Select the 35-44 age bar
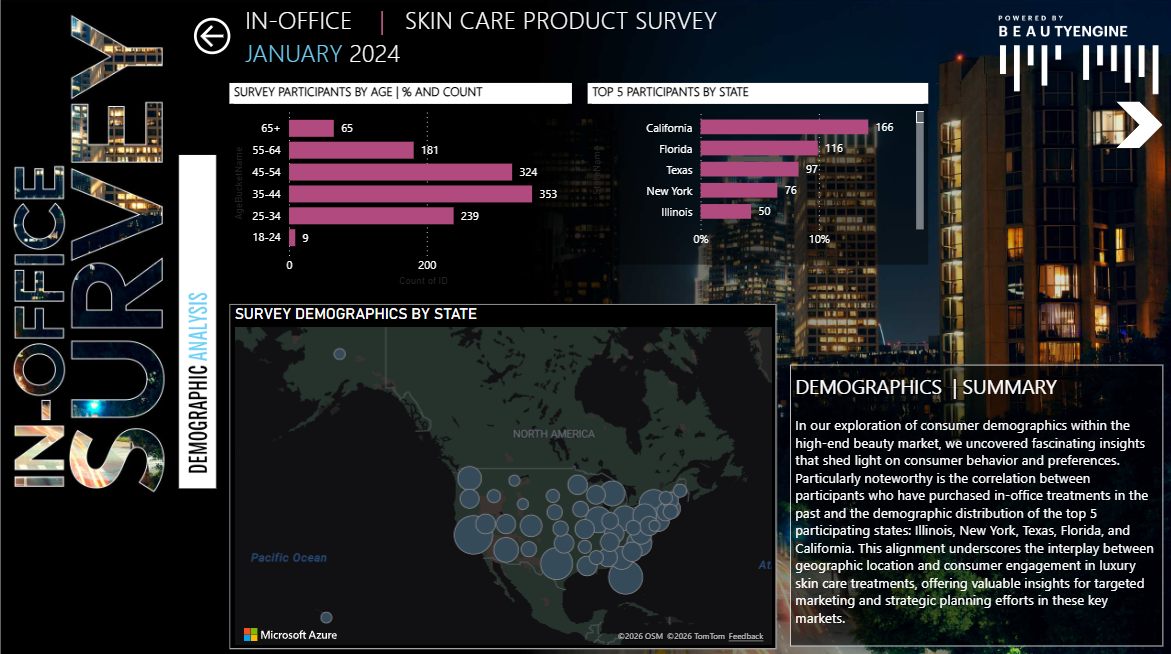This screenshot has height=654, width=1171. 410,194
